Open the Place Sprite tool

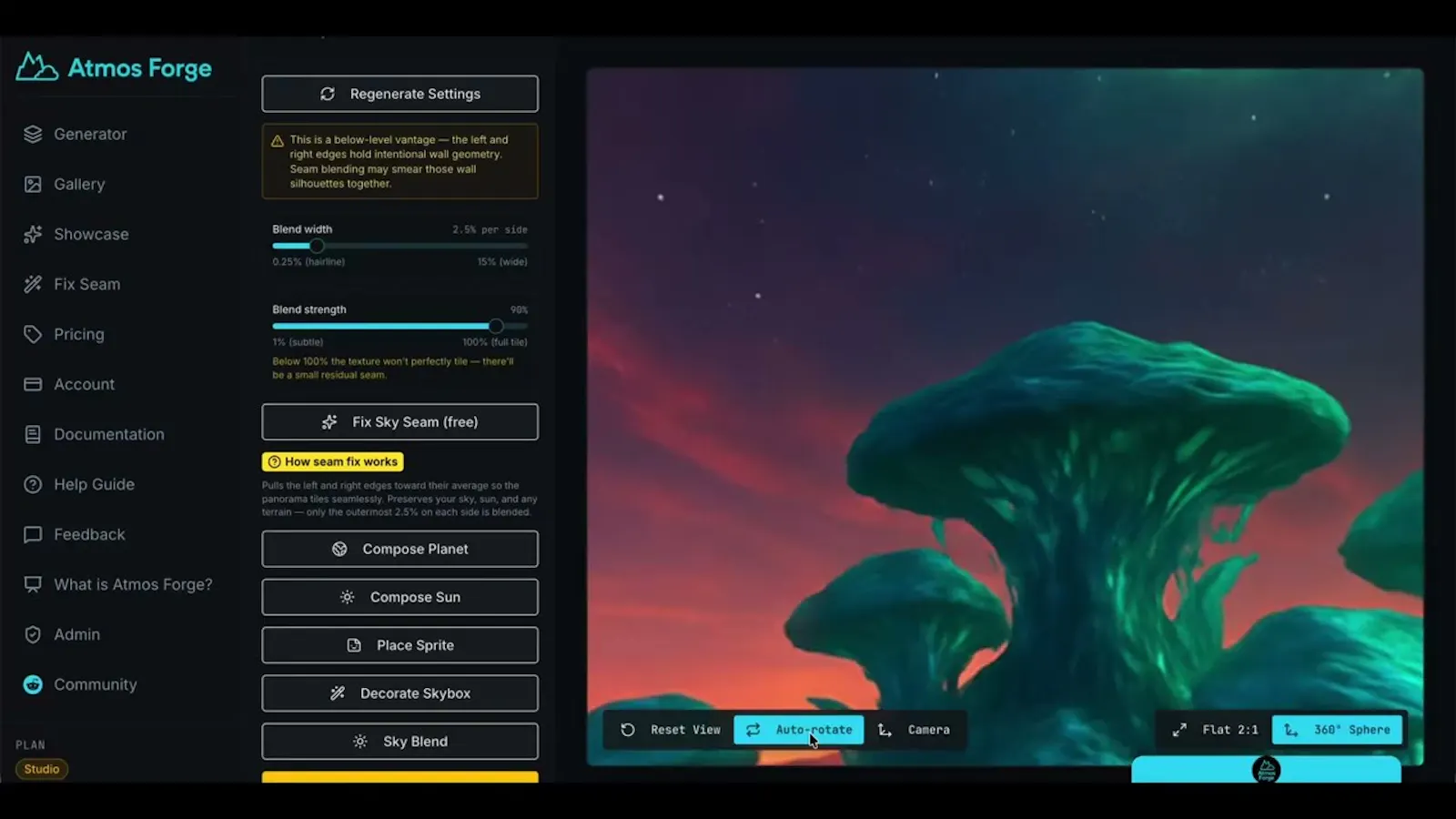(400, 645)
